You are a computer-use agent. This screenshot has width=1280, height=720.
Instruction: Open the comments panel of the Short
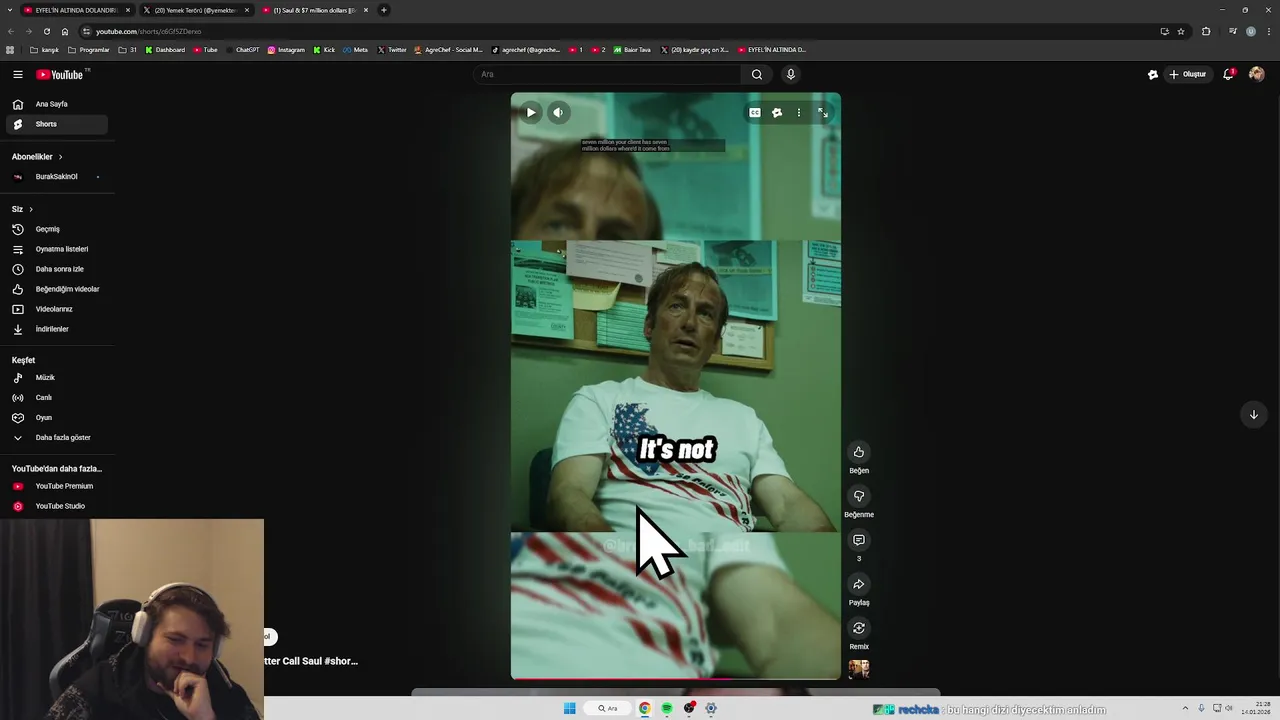859,540
